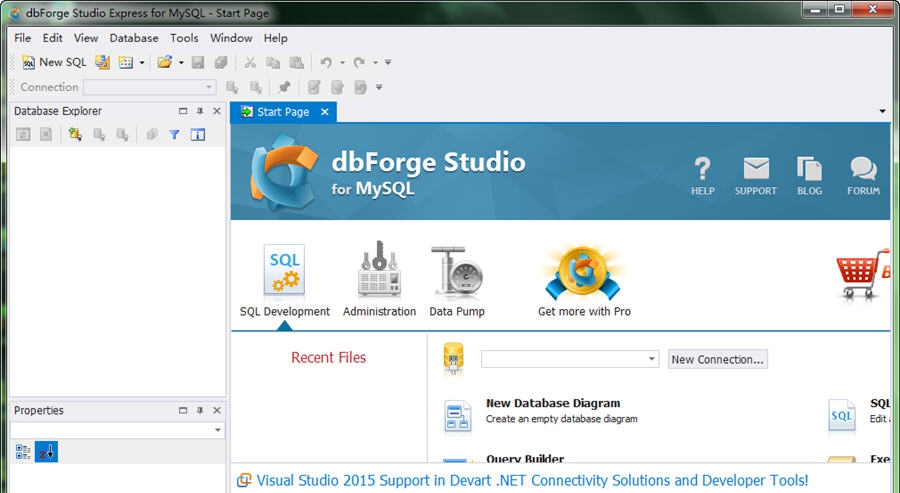Click the Categorized view icon in Properties

[23, 452]
